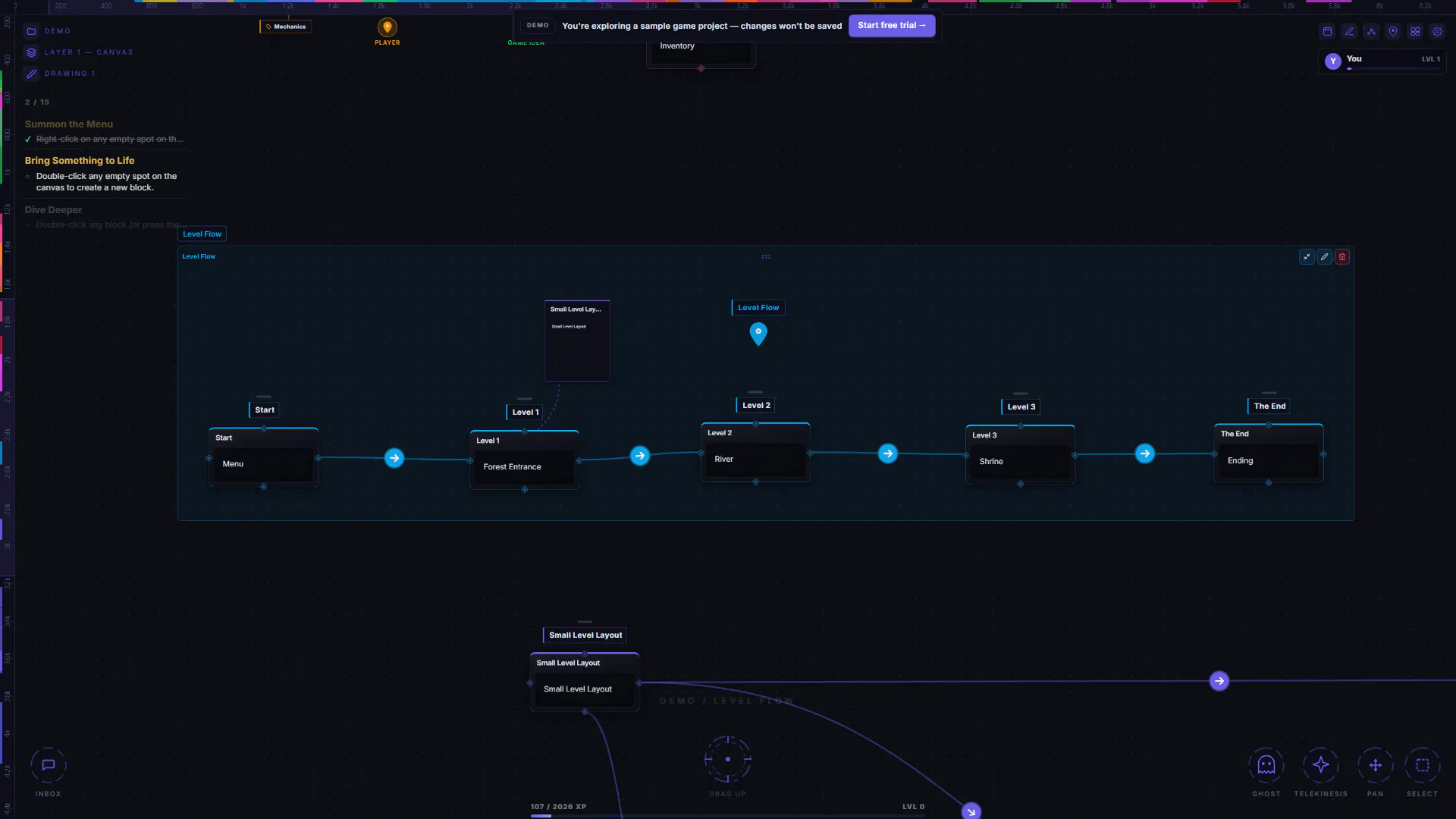
Task: Activate the Ghost tool
Action: 1266,765
